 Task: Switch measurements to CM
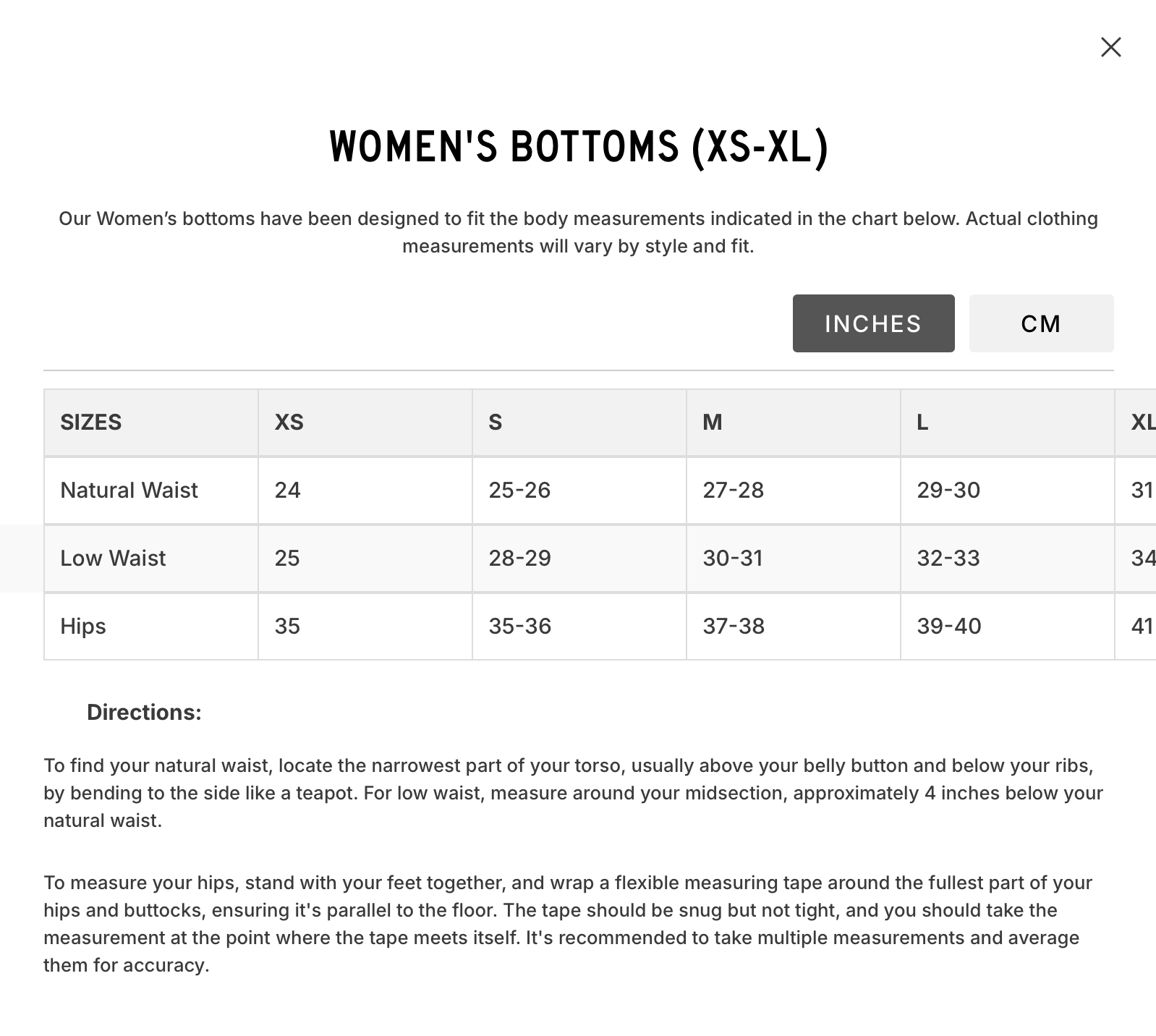coord(1040,323)
